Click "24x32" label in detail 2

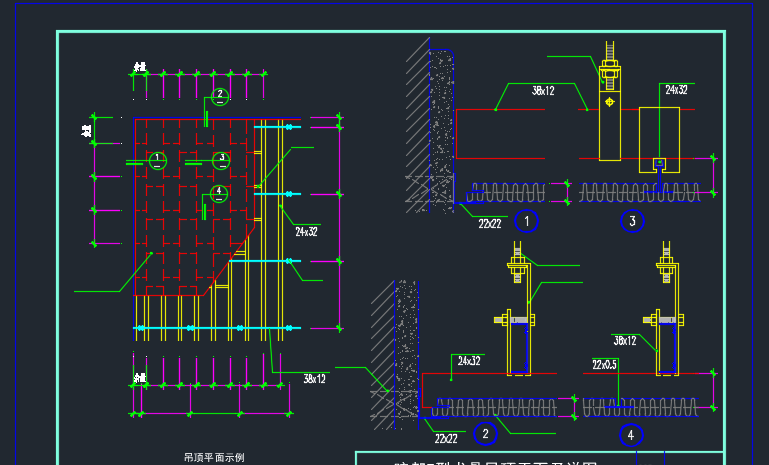click(x=469, y=361)
